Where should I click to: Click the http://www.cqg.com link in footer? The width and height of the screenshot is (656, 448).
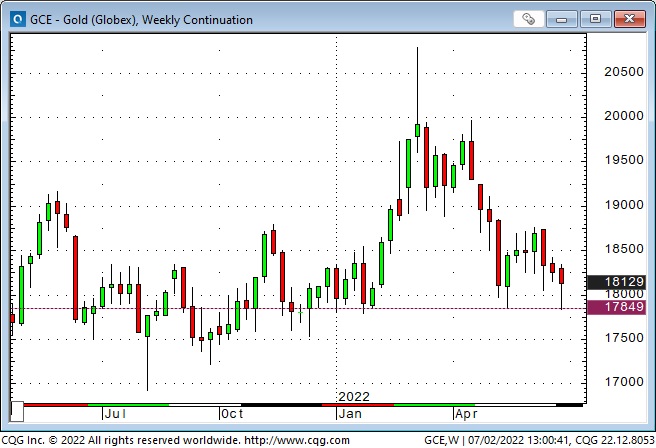(x=297, y=440)
